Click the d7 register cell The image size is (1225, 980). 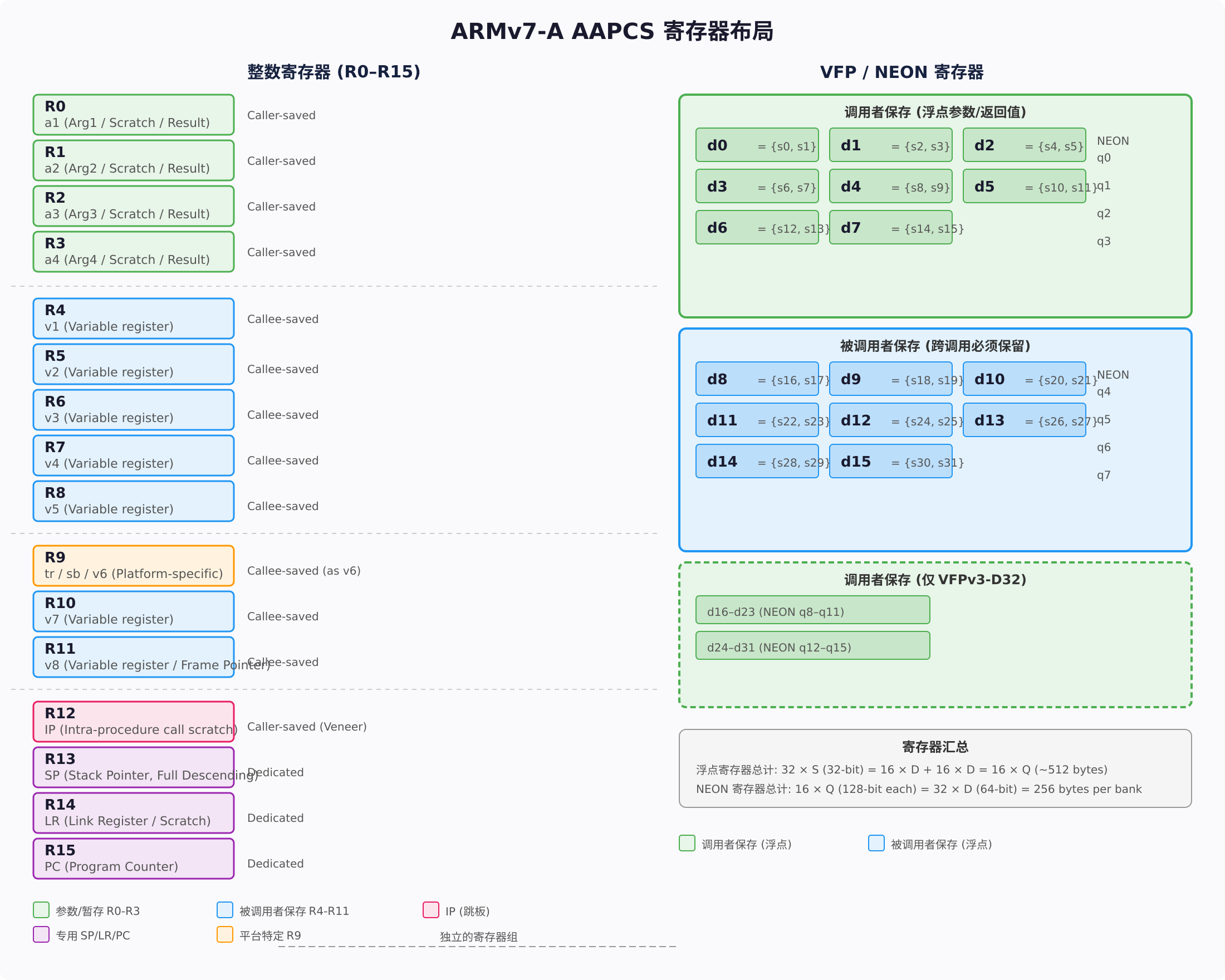890,227
